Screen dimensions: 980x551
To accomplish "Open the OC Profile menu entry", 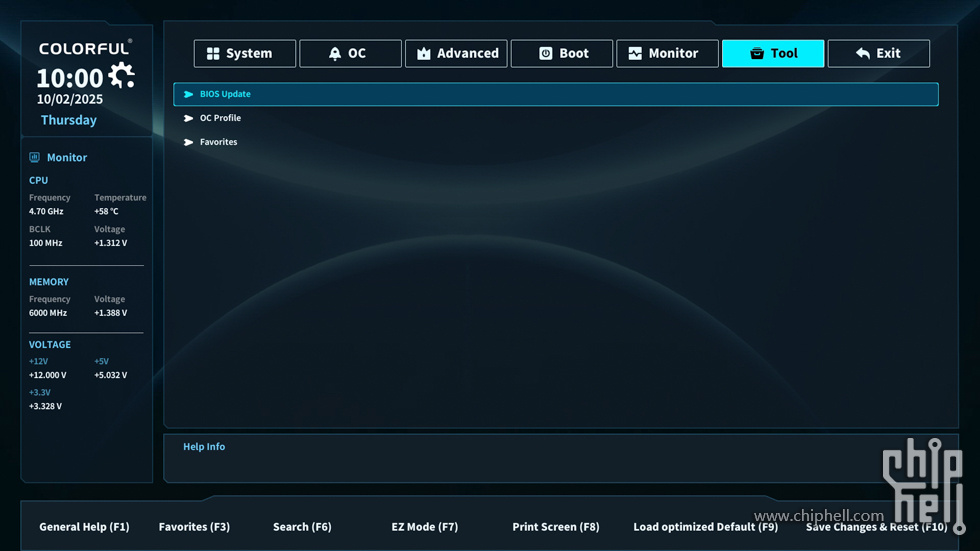I will 220,118.
